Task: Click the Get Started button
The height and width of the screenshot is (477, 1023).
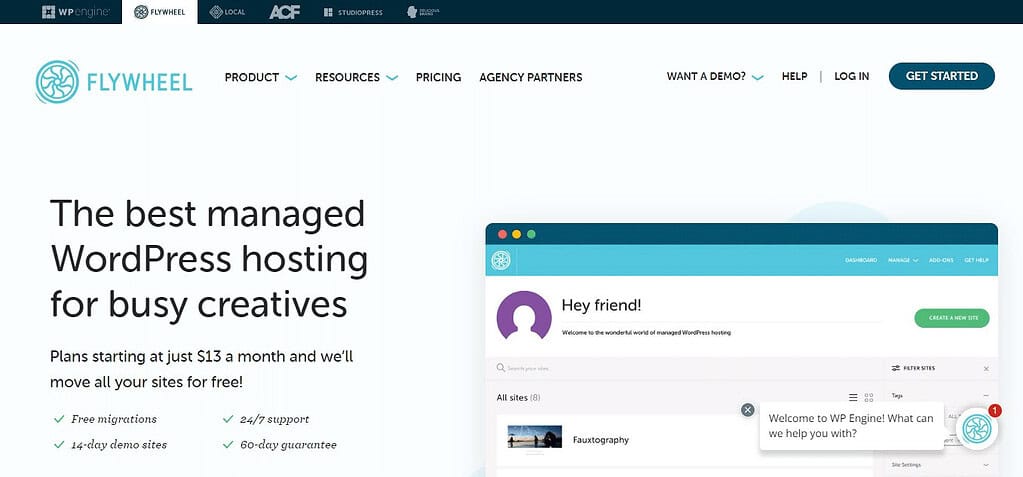Action: click(941, 76)
